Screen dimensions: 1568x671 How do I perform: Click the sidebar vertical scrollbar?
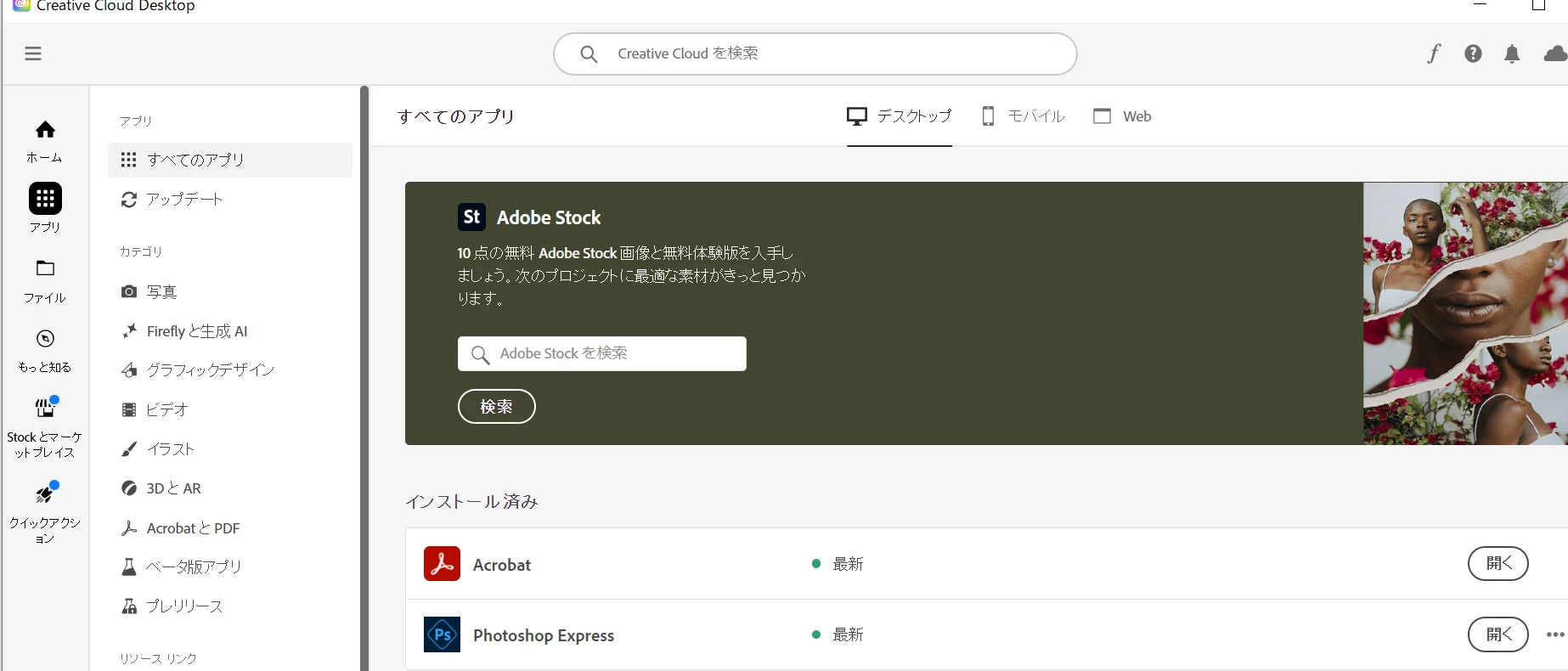tap(364, 378)
